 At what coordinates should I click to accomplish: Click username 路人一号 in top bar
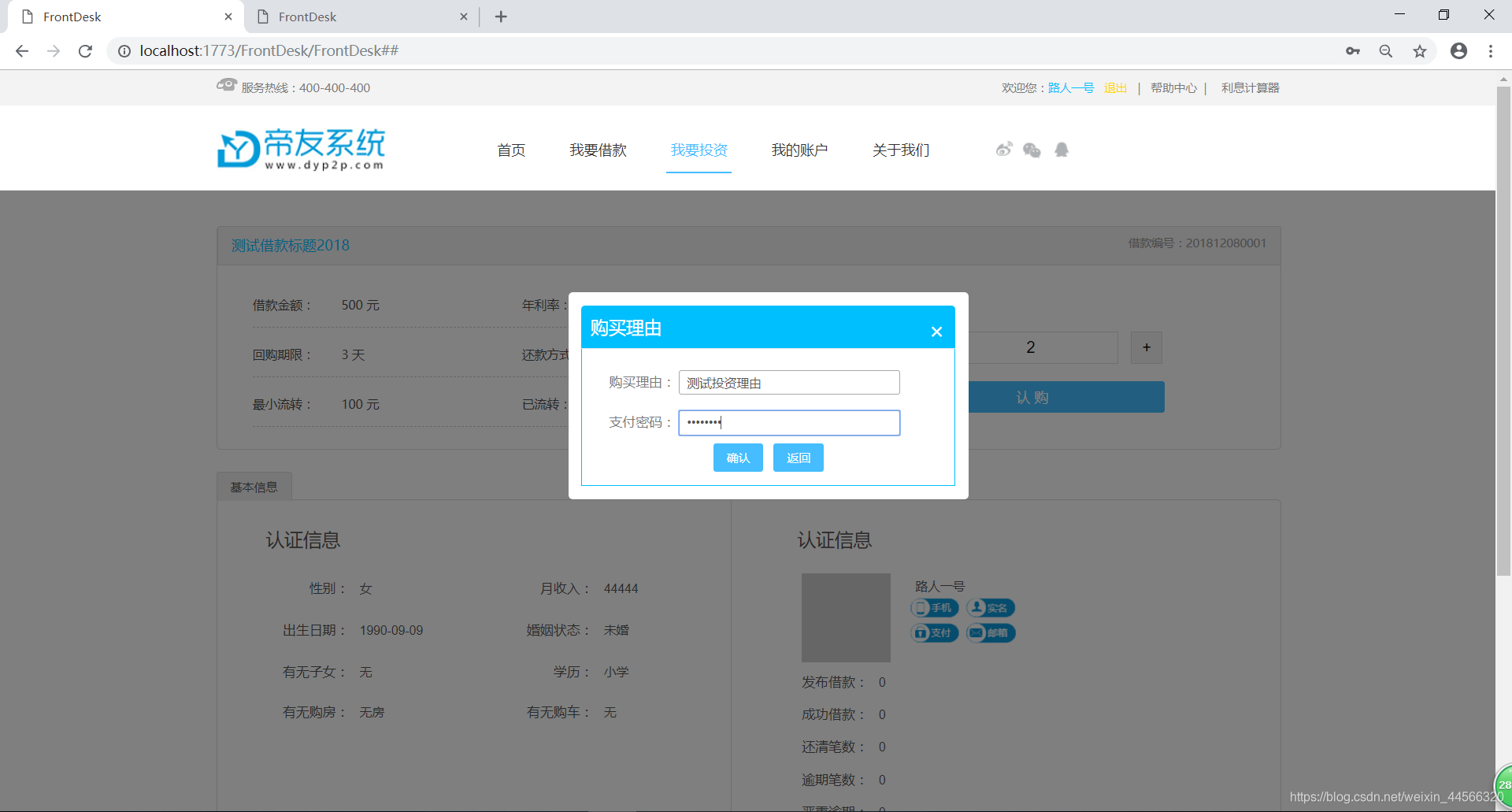[1070, 87]
